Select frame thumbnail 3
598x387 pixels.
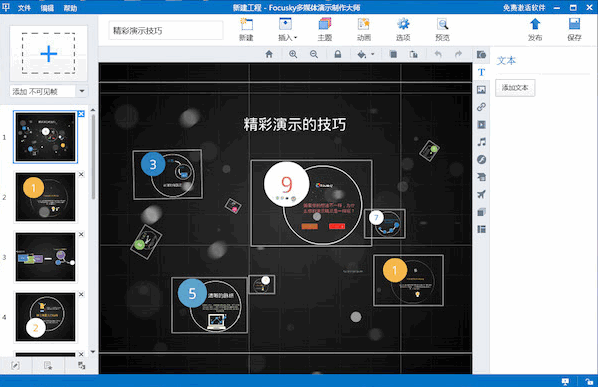tap(45, 257)
